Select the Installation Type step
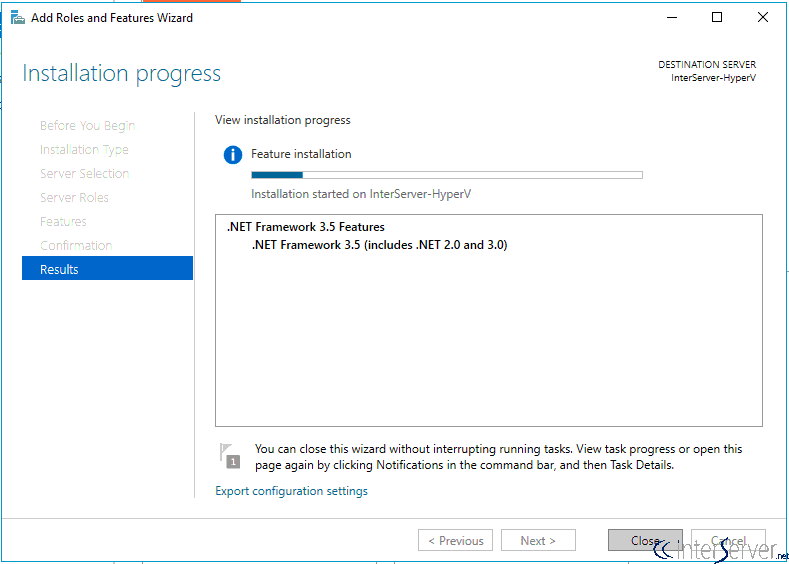 click(84, 149)
